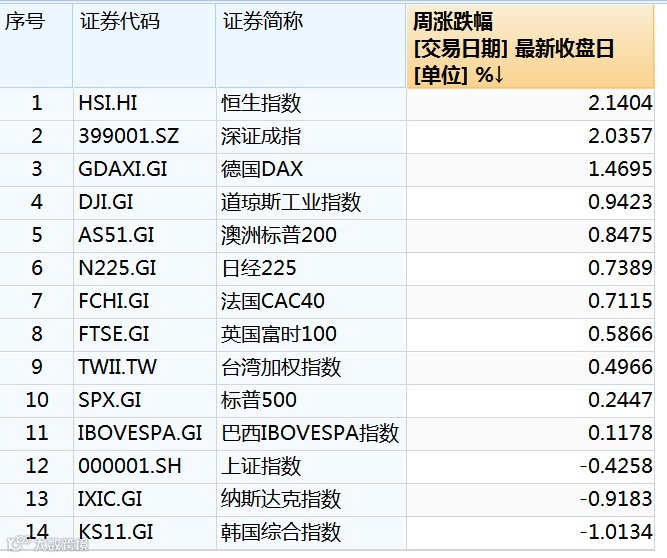Select the cell 巴西IBOVESPA指数

pos(310,433)
